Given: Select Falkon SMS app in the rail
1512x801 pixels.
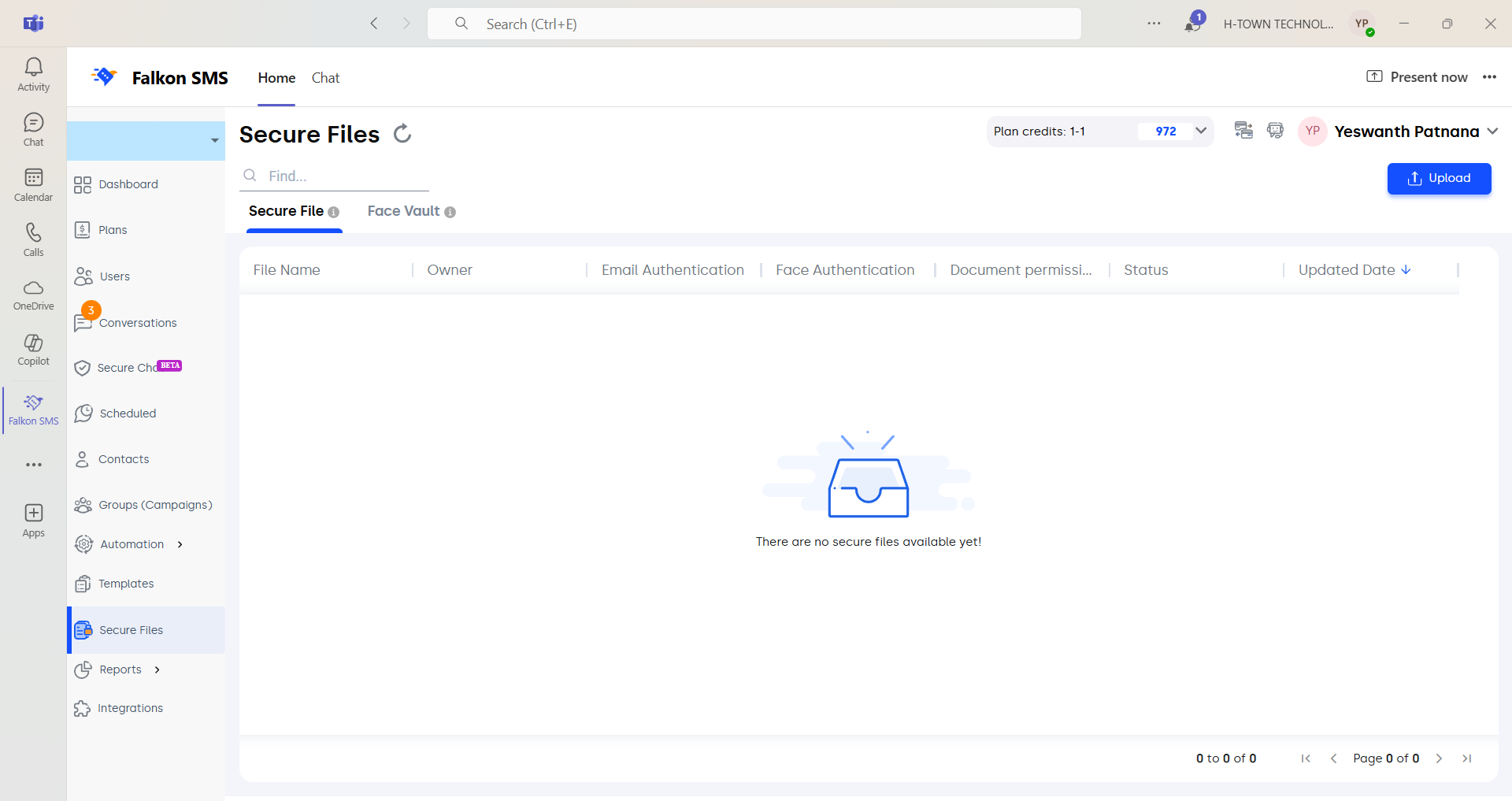Looking at the screenshot, I should coord(33,410).
